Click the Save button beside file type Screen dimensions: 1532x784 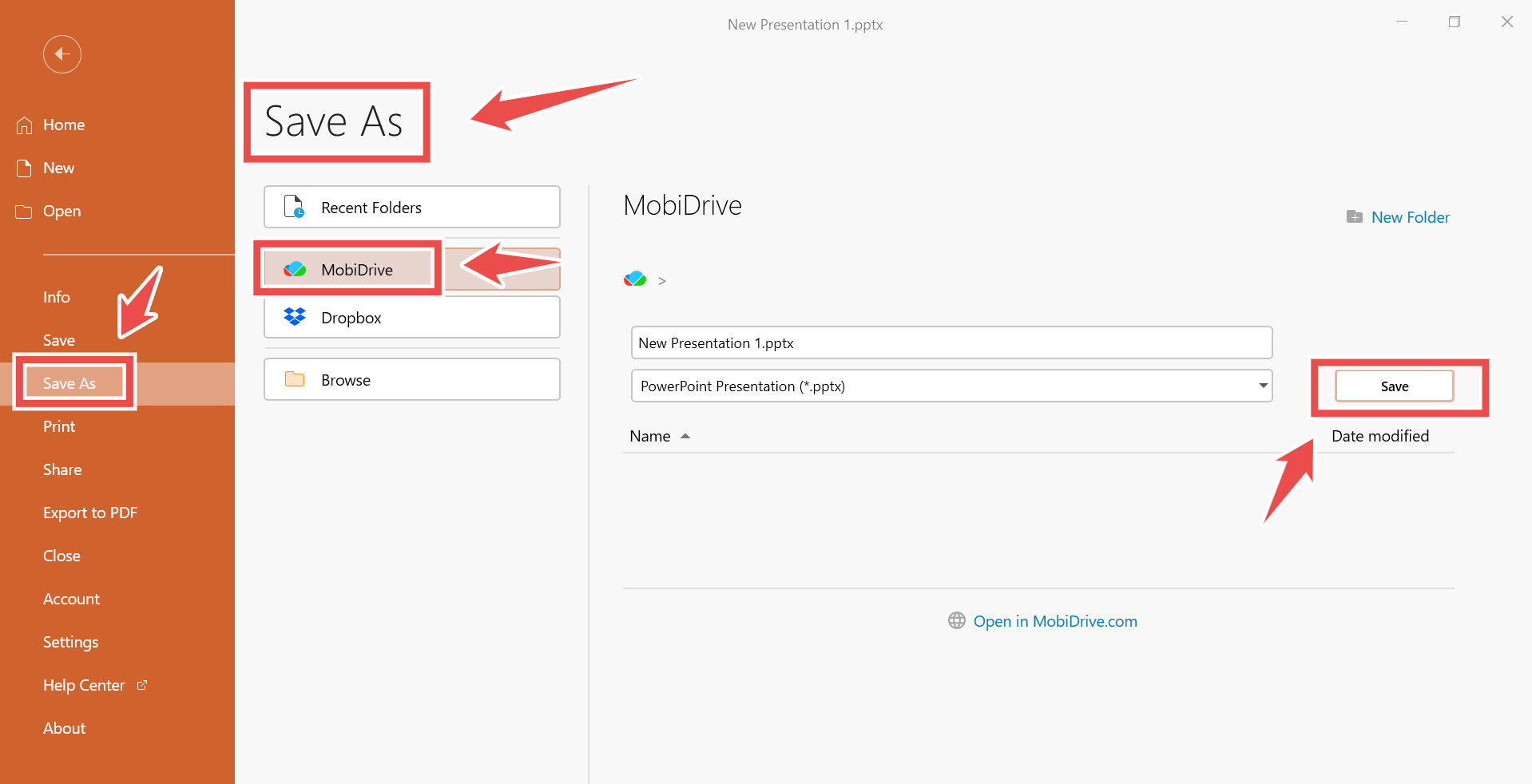coord(1395,386)
